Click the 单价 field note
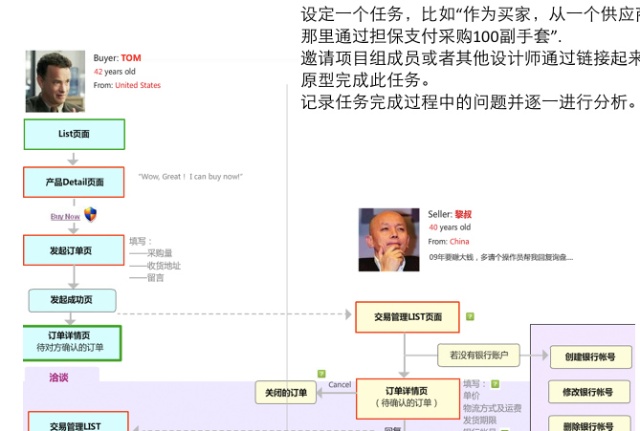 click(x=471, y=395)
